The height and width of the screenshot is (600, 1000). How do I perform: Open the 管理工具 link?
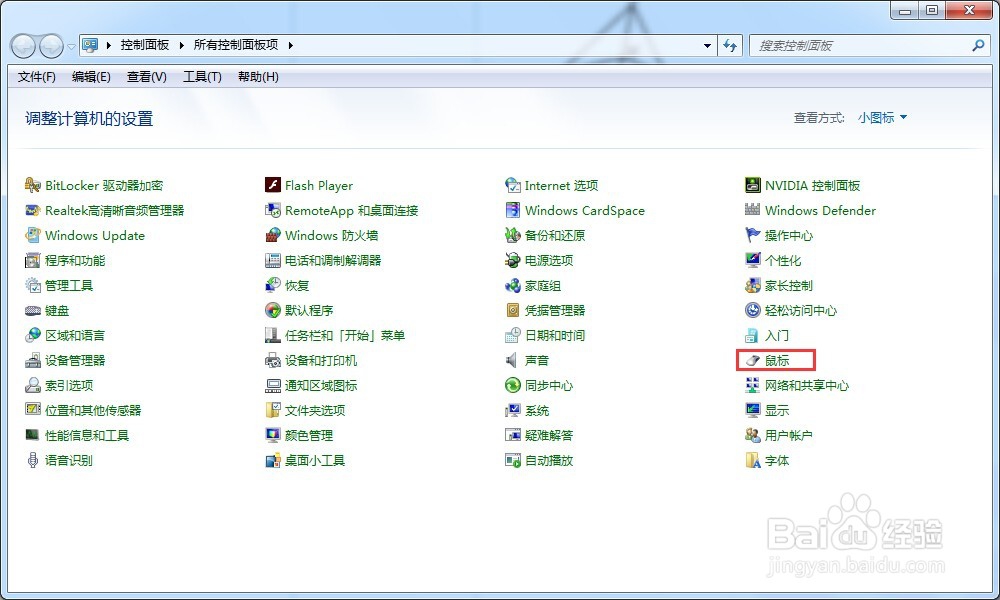coord(69,286)
